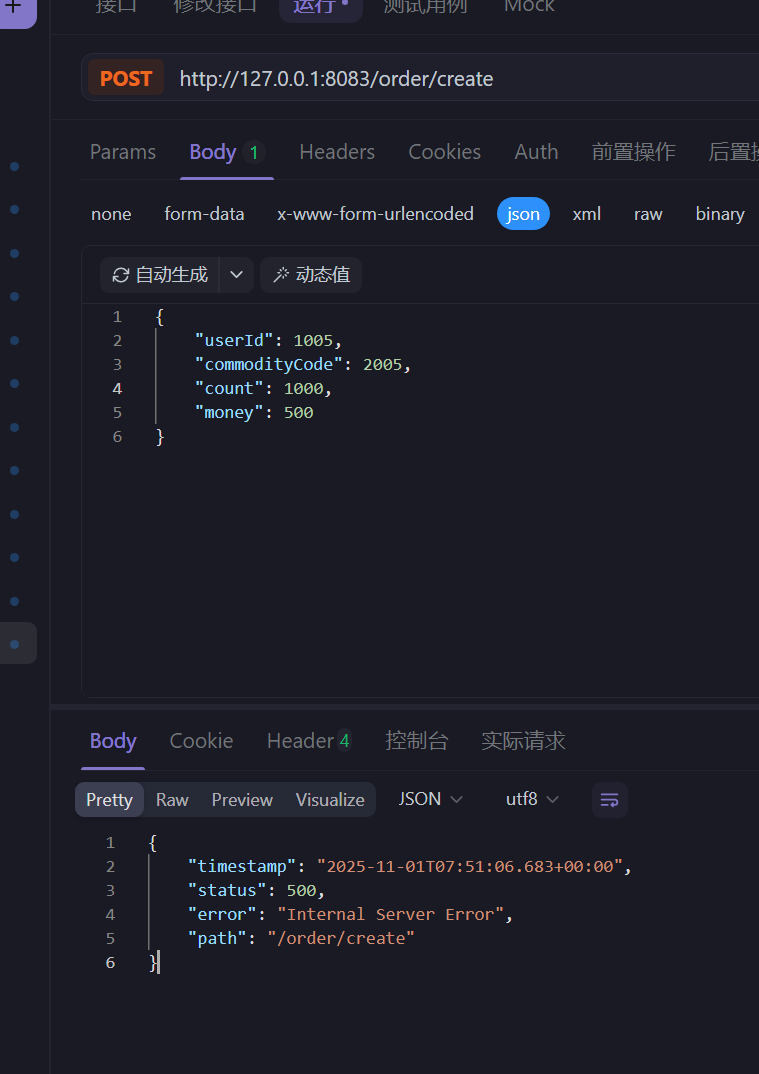This screenshot has width=759, height=1074.
Task: Open the JSON response format dropdown
Action: click(430, 799)
